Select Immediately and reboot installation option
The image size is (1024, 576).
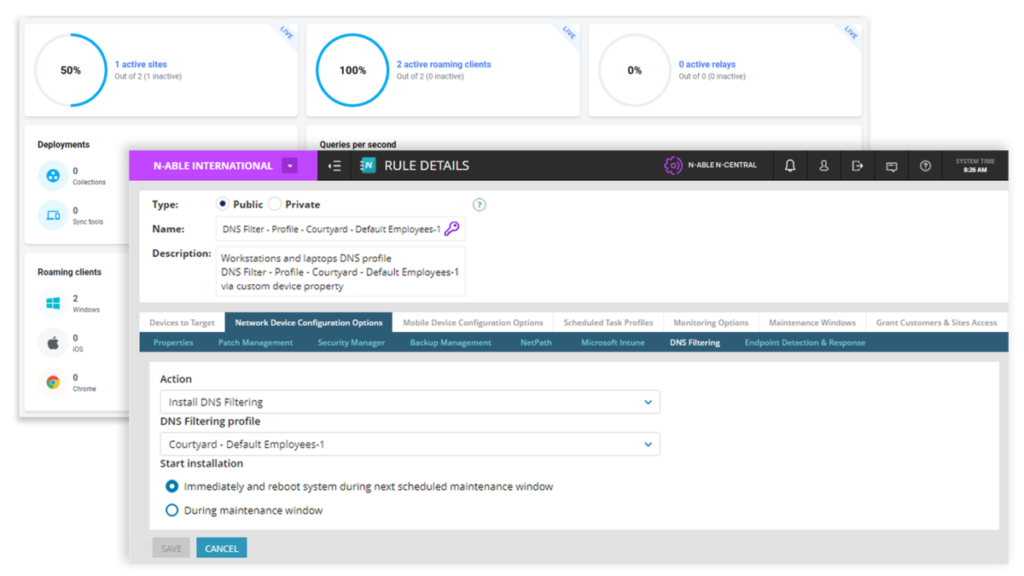coord(172,487)
